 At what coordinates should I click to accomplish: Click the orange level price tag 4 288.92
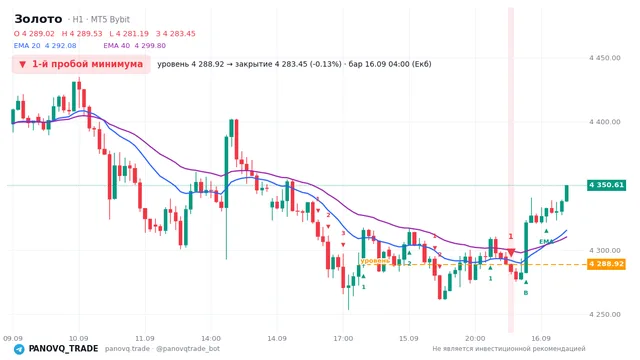tap(606, 264)
